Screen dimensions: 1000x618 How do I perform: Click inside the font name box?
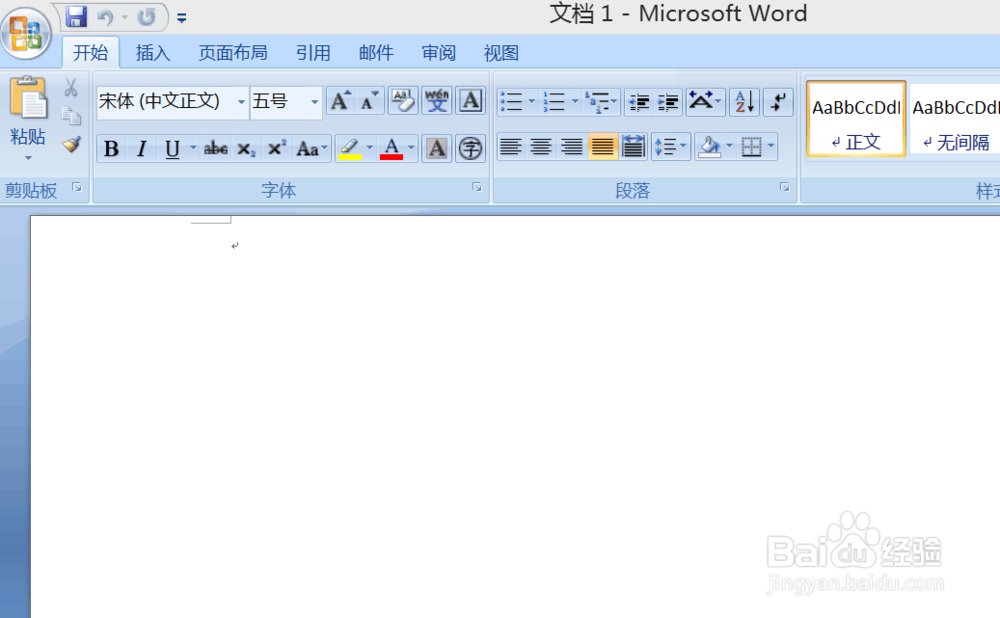coord(165,102)
